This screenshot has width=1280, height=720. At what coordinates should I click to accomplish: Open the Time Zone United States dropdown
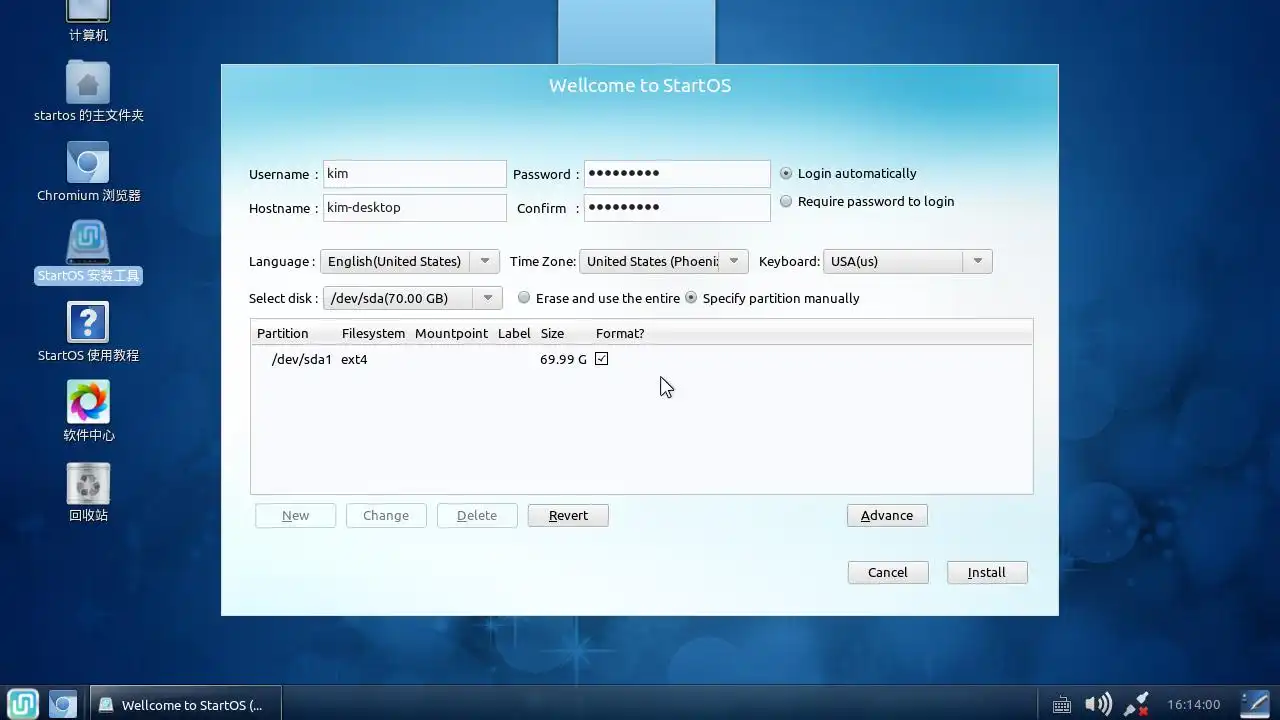pyautogui.click(x=663, y=261)
